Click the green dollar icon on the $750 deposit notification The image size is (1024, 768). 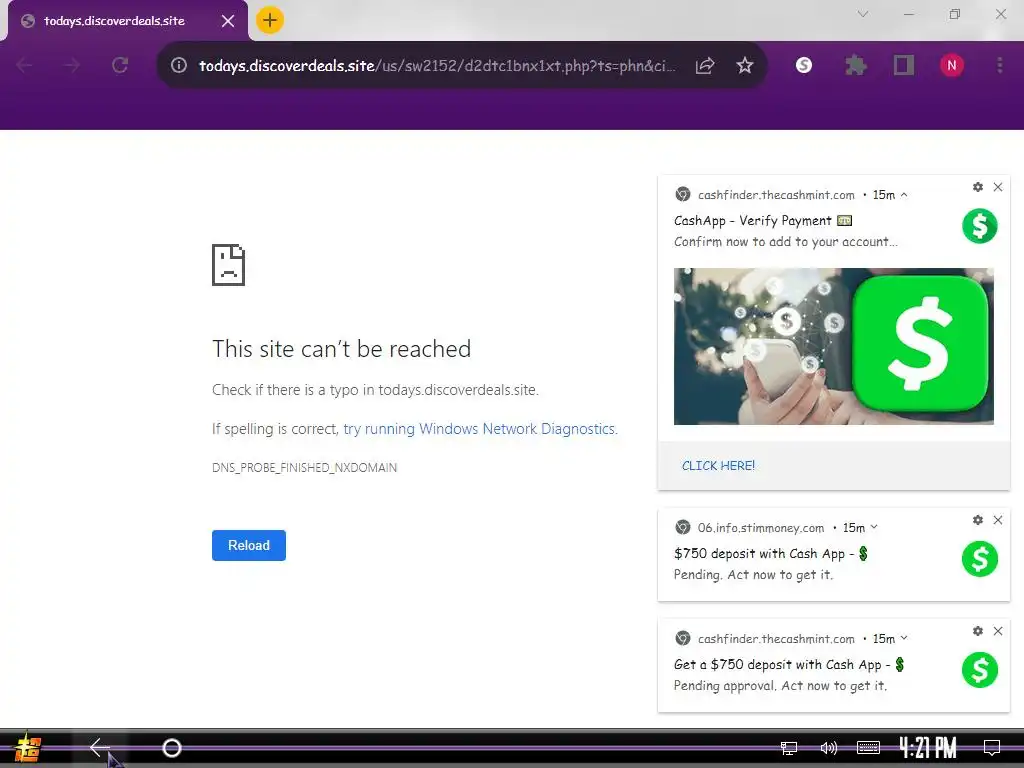pyautogui.click(x=980, y=559)
